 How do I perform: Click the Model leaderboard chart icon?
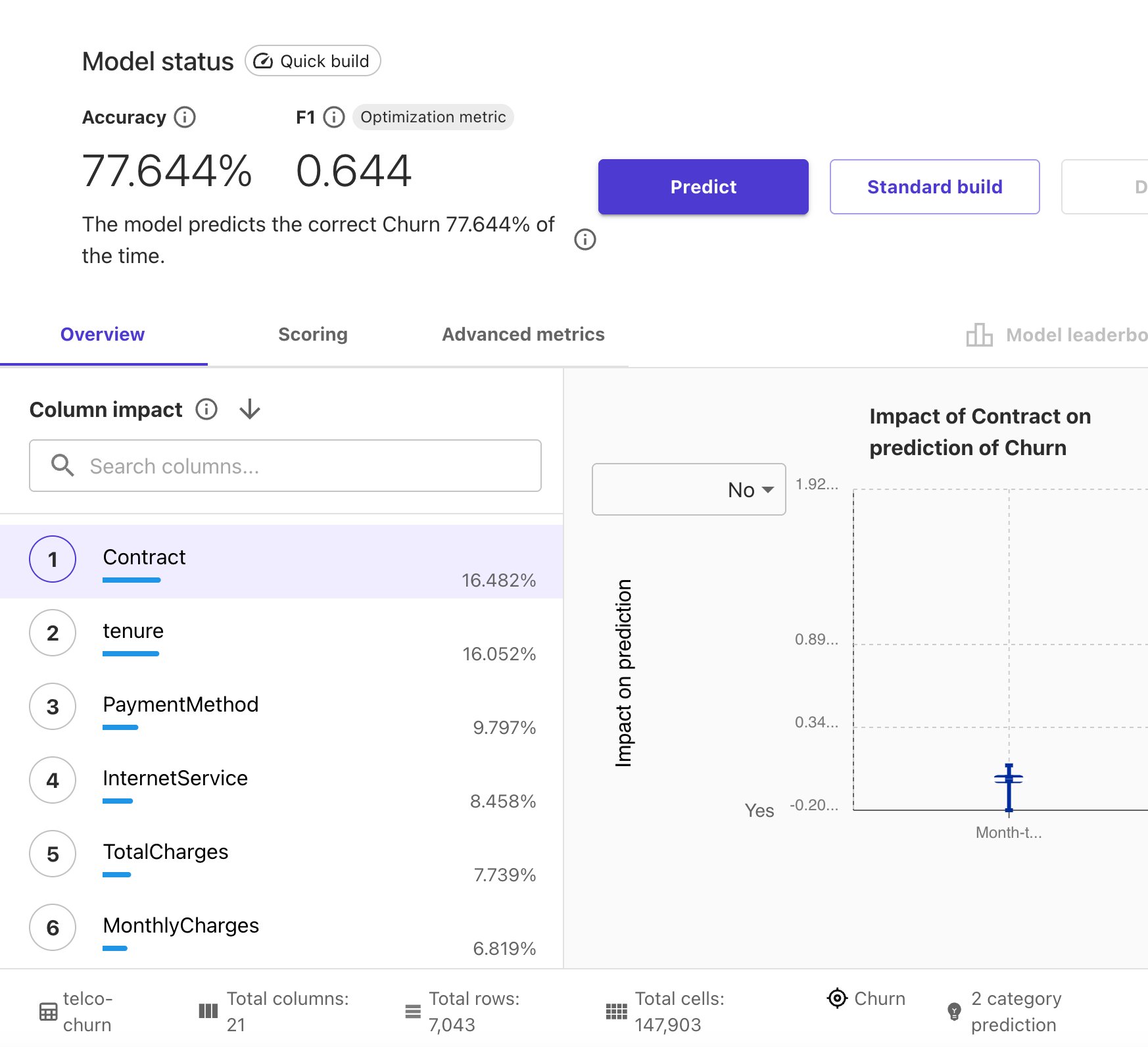click(x=979, y=335)
